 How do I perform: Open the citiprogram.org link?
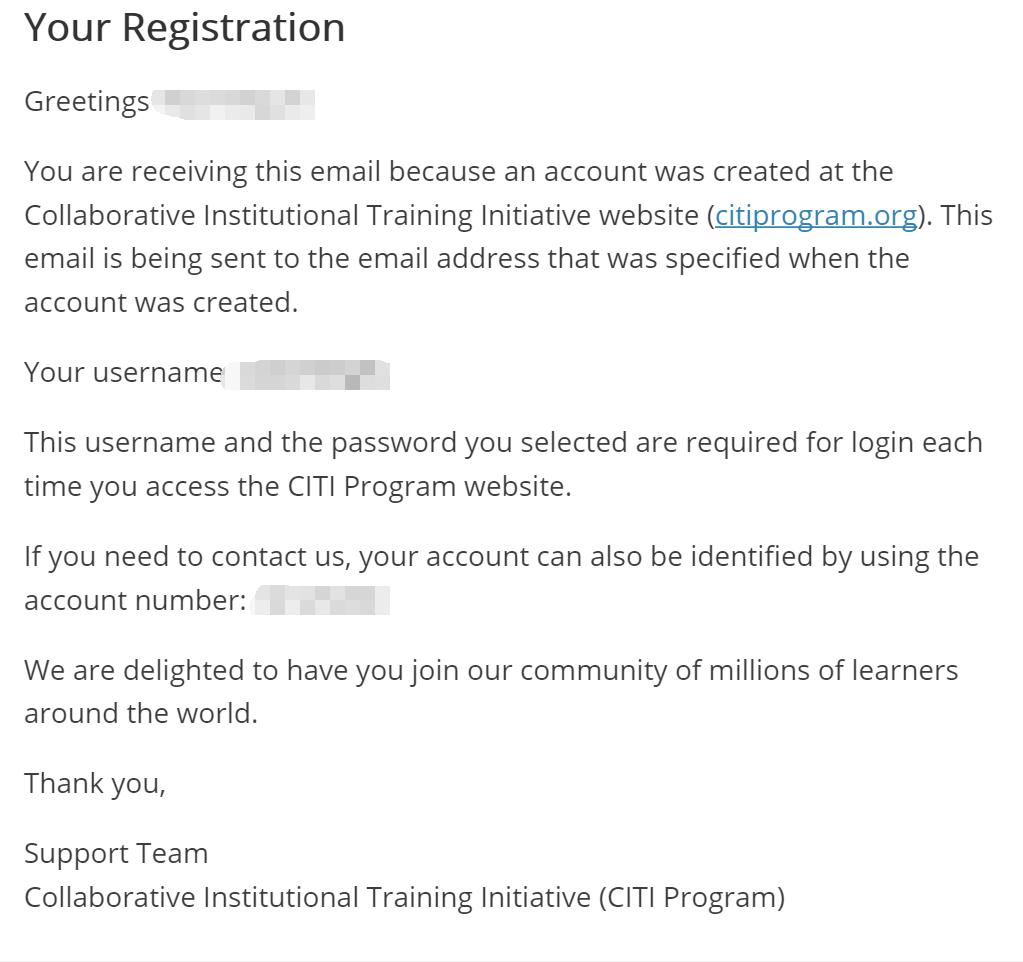pyautogui.click(x=816, y=216)
